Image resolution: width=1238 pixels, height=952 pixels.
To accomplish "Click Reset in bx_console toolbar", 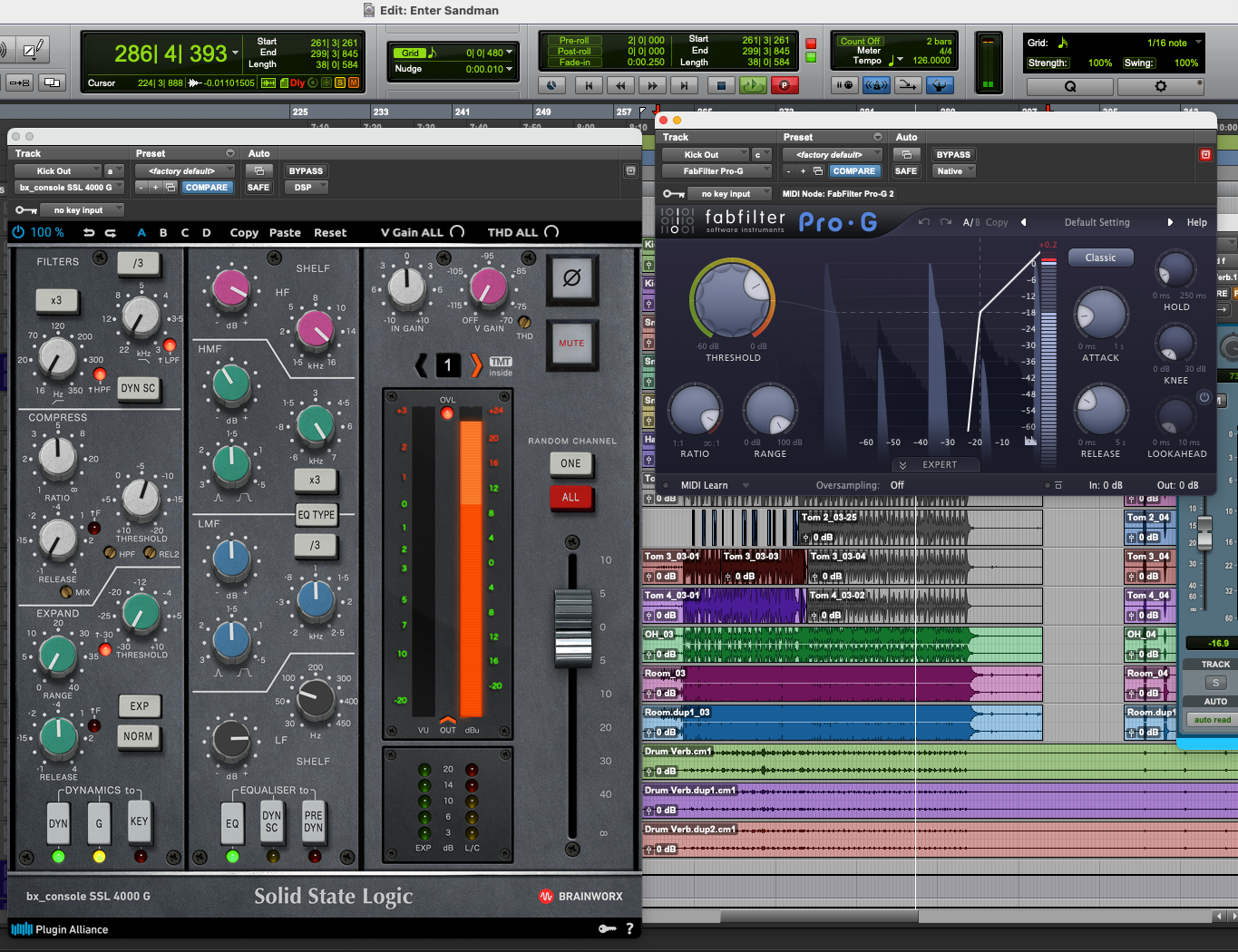I will (x=330, y=233).
